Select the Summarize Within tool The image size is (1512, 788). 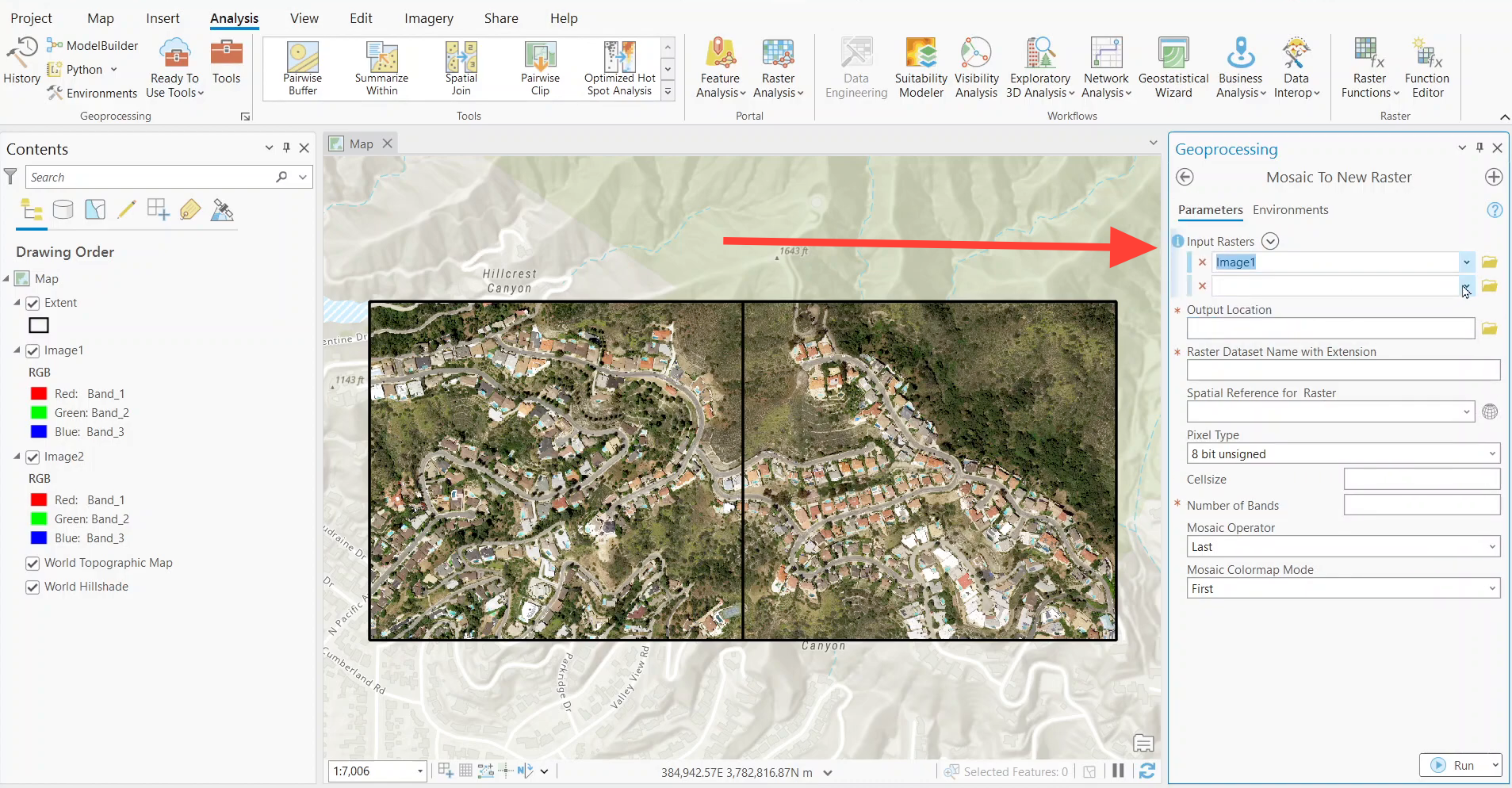click(381, 68)
